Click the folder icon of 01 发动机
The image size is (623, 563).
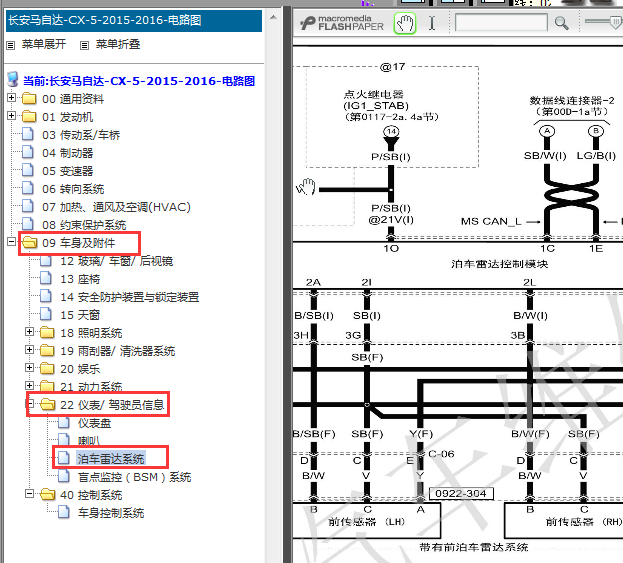29,116
